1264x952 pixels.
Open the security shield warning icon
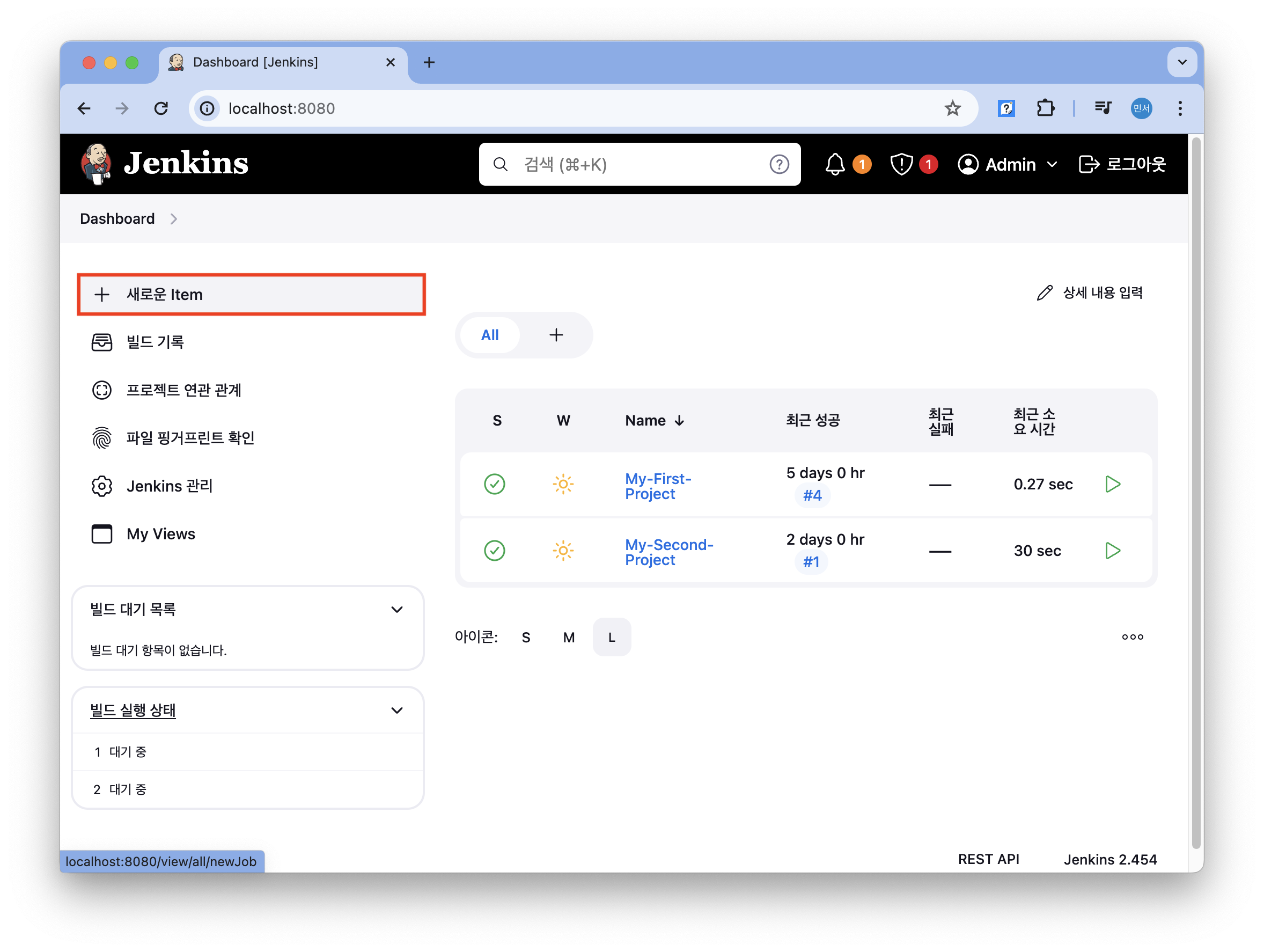901,165
